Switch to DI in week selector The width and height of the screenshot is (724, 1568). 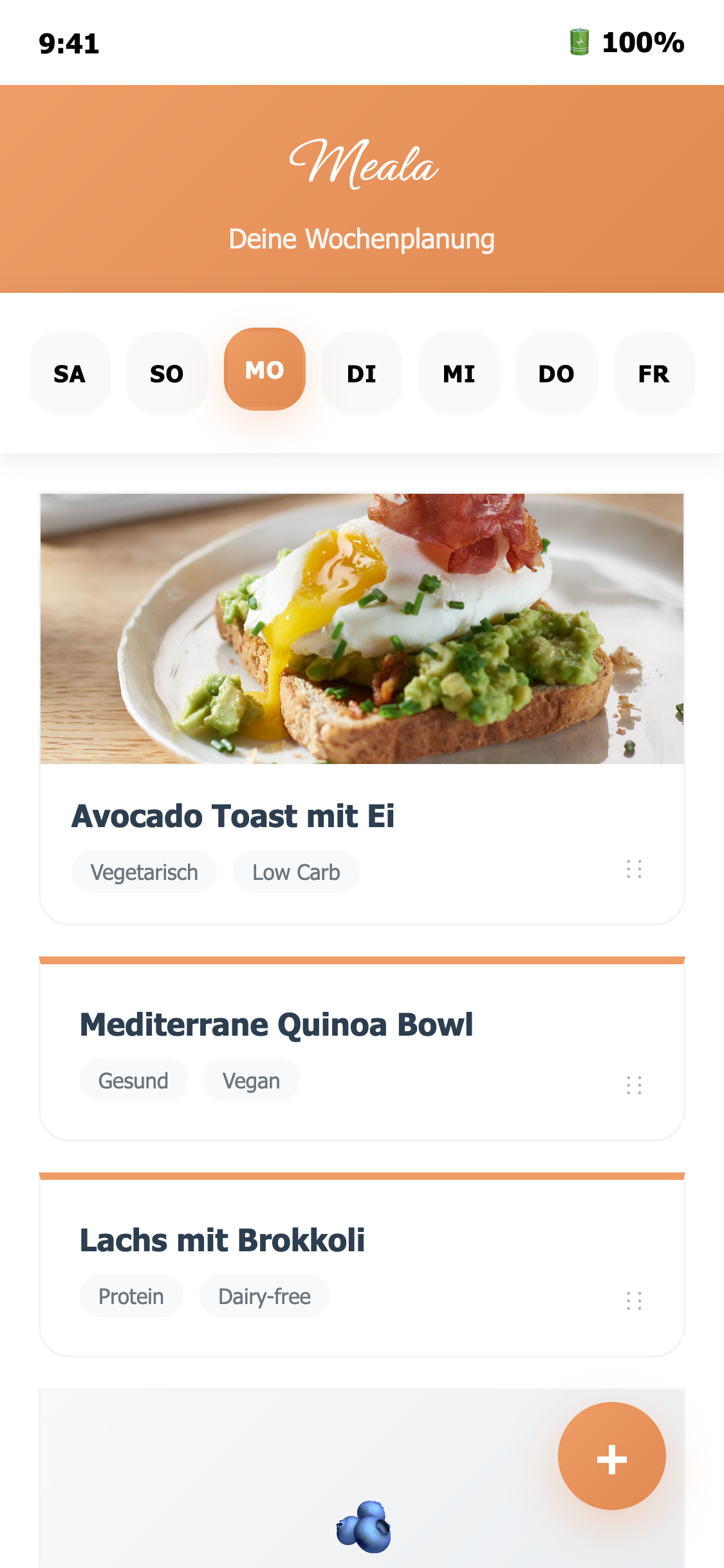(362, 373)
